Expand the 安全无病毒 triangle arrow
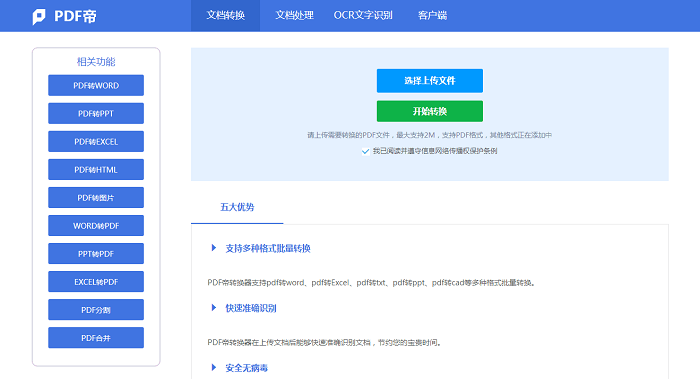Screen dimensions: 700x379 click(214, 367)
